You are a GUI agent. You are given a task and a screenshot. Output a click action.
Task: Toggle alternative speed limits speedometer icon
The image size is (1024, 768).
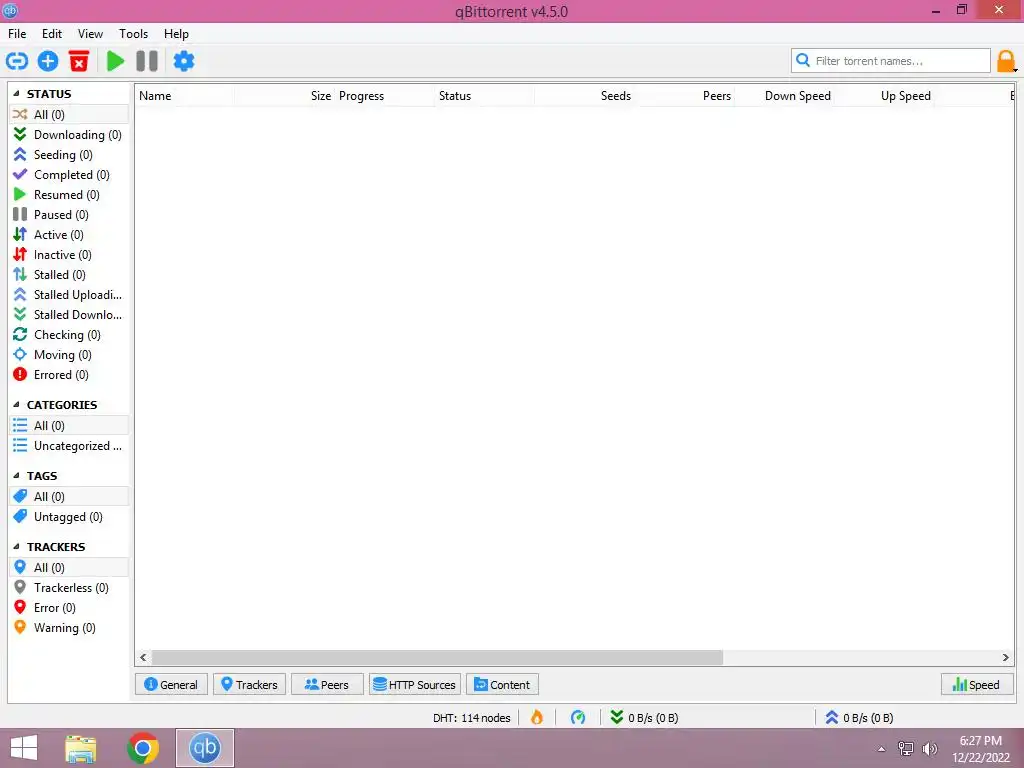coord(578,718)
